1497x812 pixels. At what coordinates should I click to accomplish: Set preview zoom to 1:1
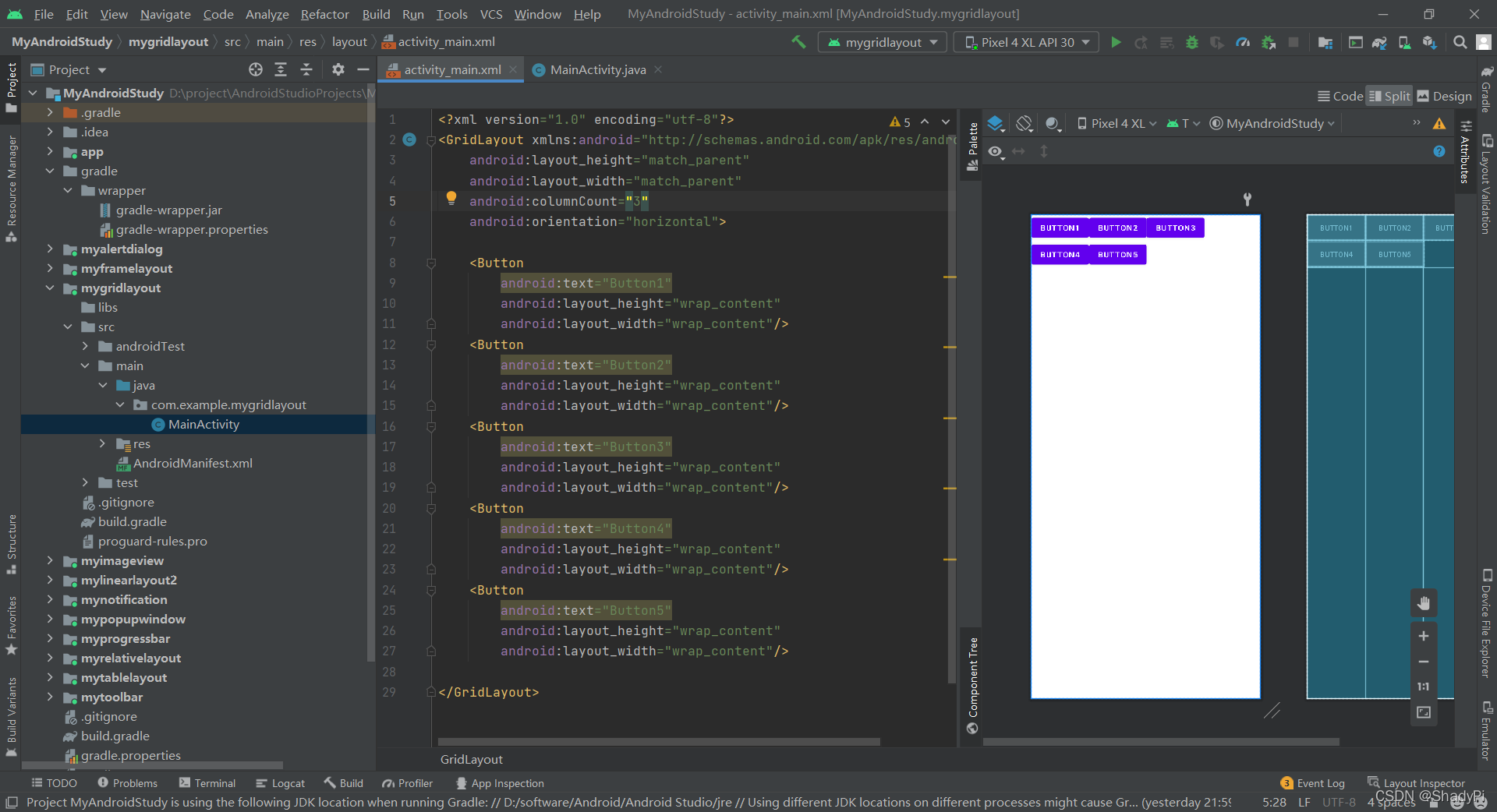tap(1424, 687)
